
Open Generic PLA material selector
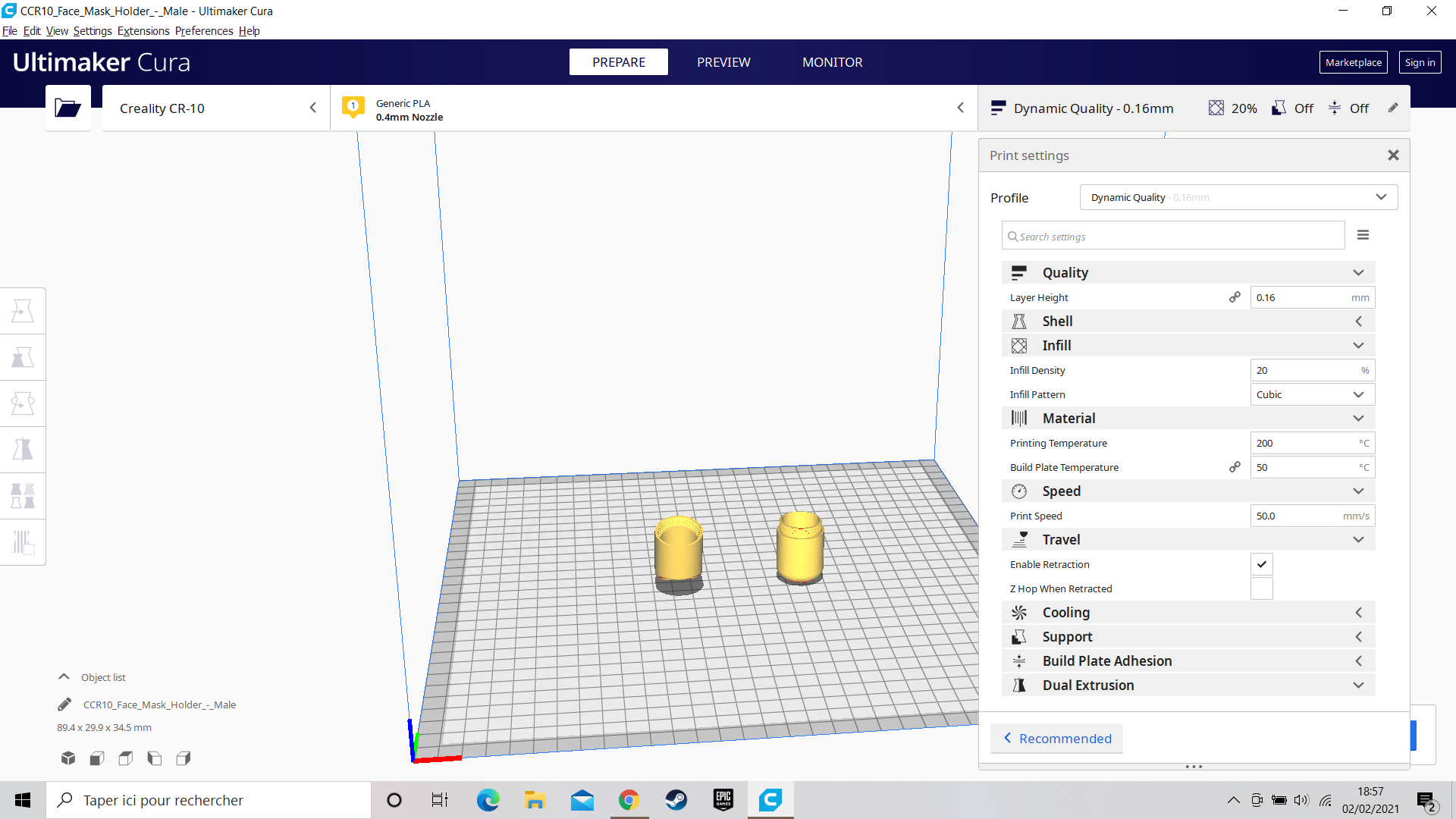[654, 108]
